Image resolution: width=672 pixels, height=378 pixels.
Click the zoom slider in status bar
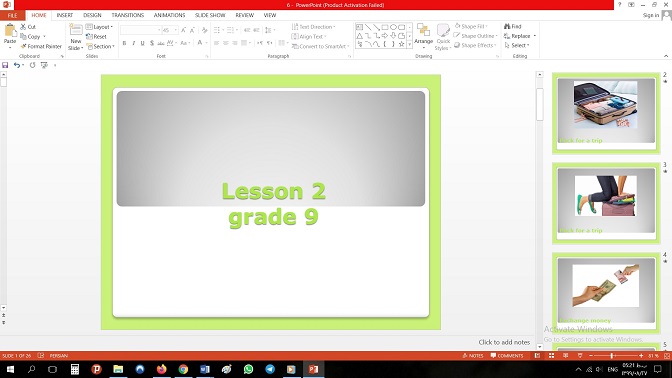click(615, 356)
